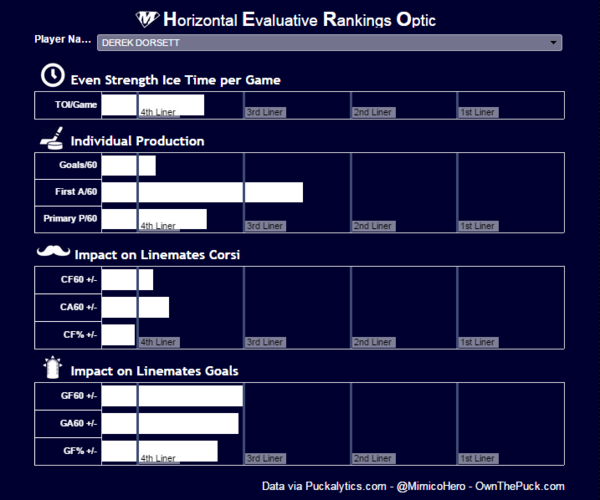Click the mustache icon for Linemates Corsi
The width and height of the screenshot is (600, 500).
coord(51,254)
